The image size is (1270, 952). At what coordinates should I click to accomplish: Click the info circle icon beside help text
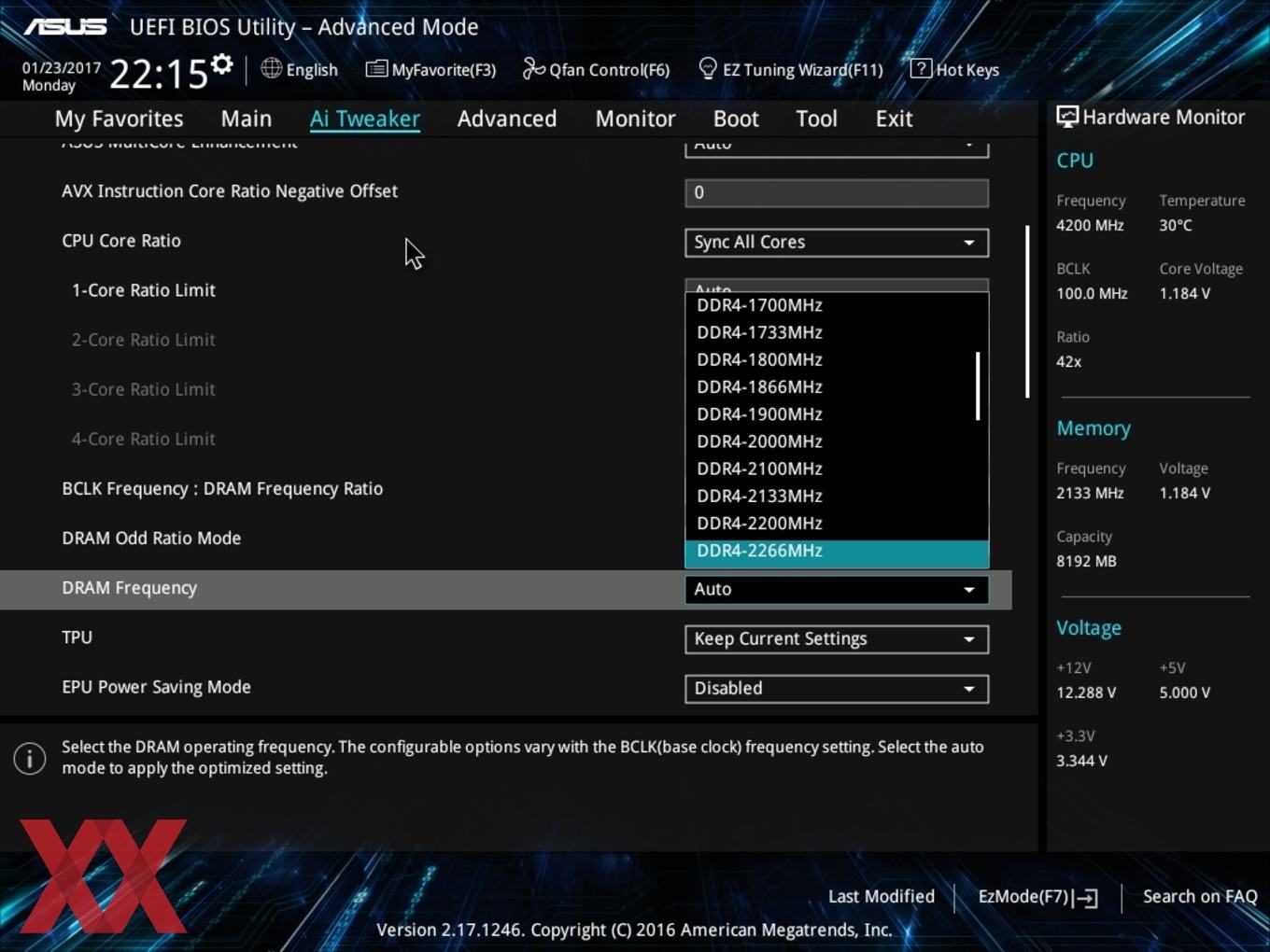point(30,758)
